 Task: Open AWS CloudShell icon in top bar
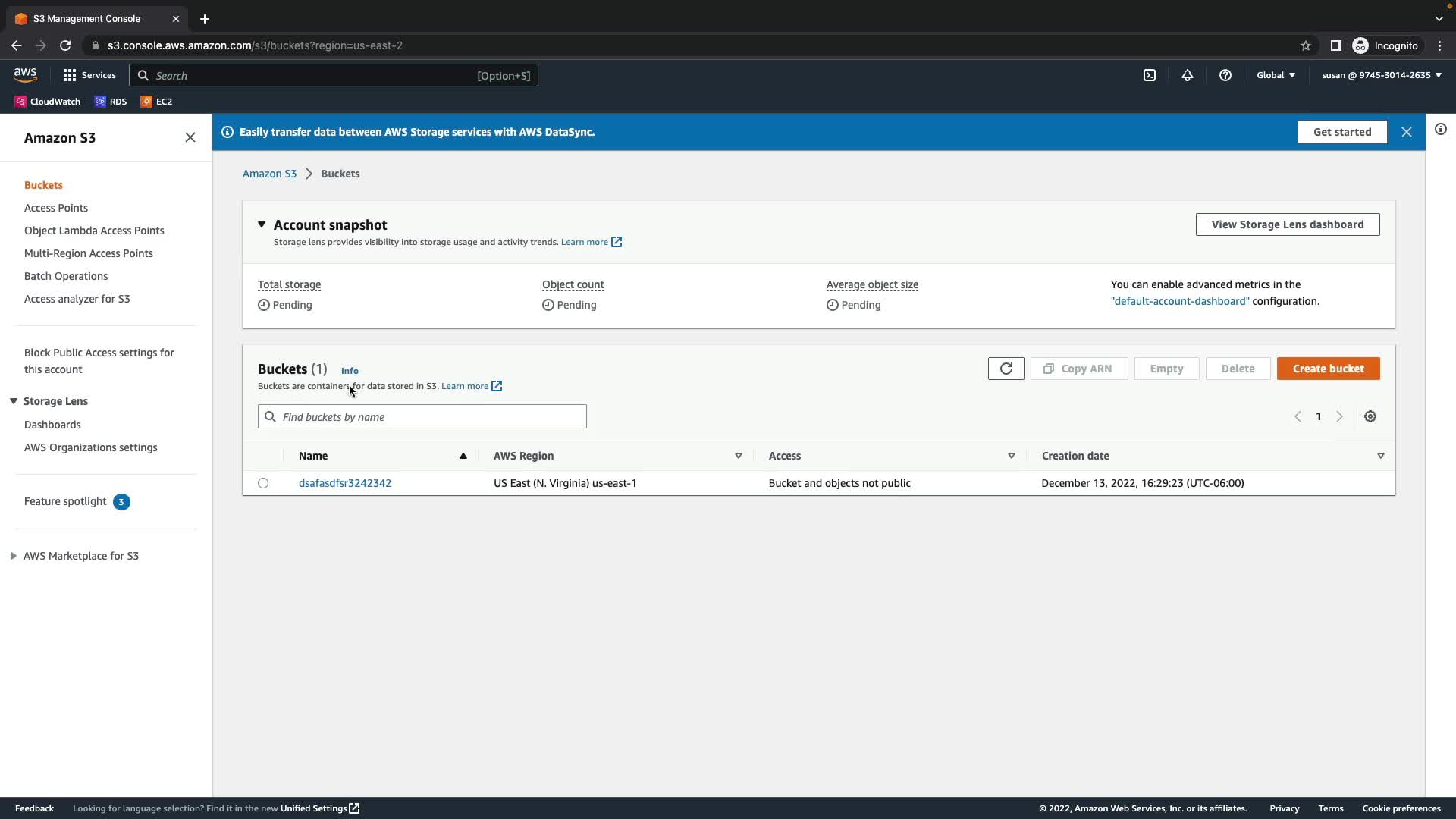(1150, 75)
